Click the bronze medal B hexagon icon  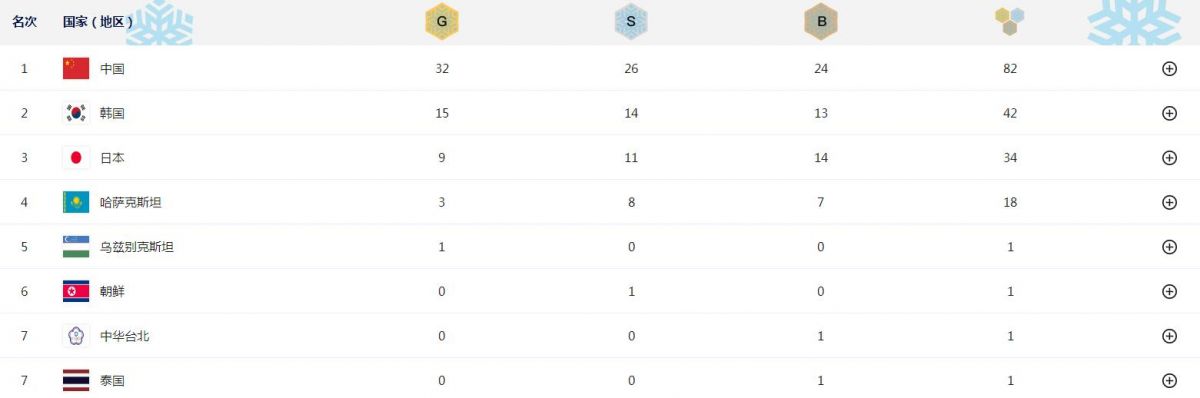click(820, 21)
